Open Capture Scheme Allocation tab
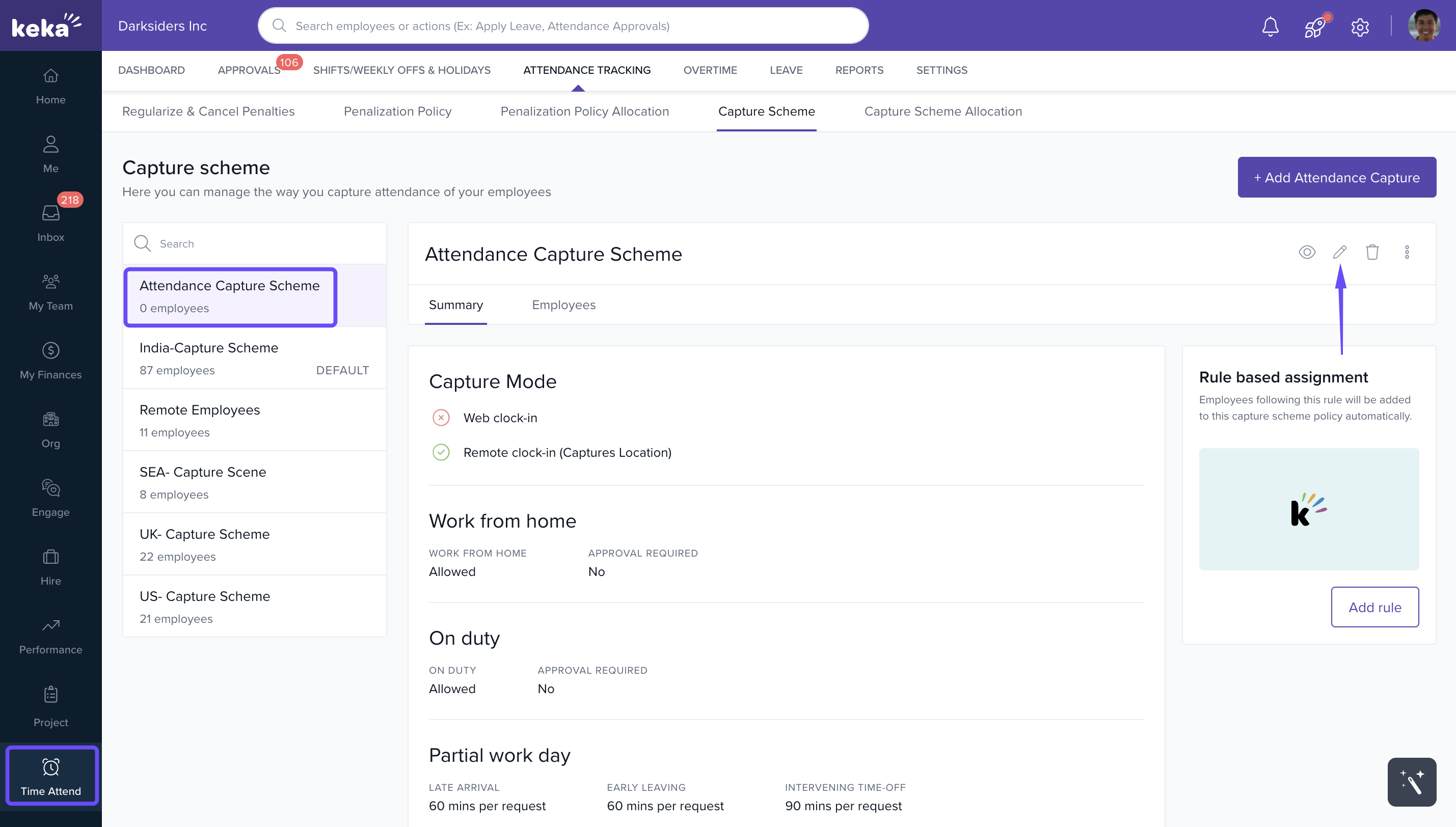Viewport: 1456px width, 827px height. (x=942, y=112)
